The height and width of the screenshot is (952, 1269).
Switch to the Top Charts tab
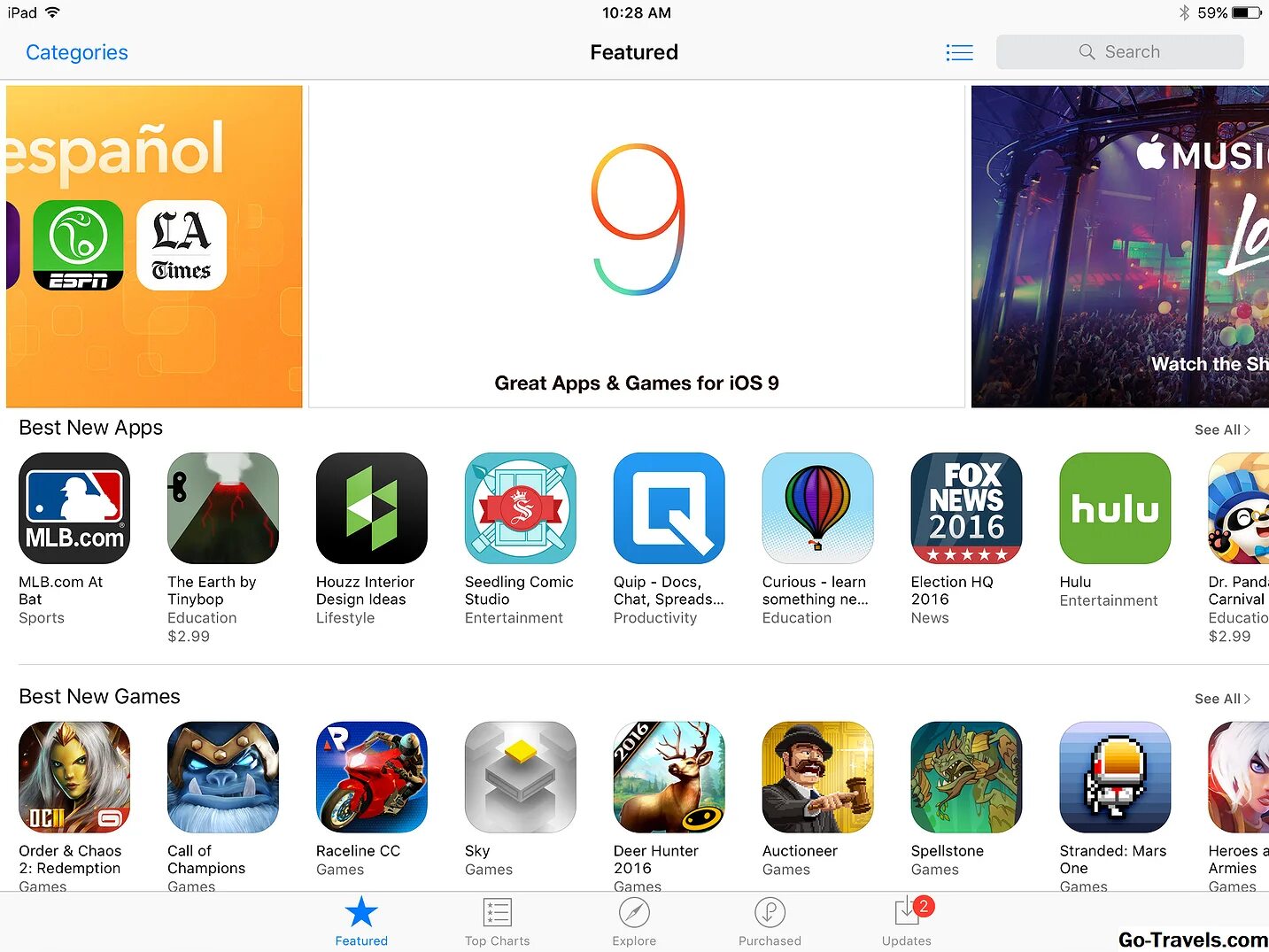click(x=498, y=922)
